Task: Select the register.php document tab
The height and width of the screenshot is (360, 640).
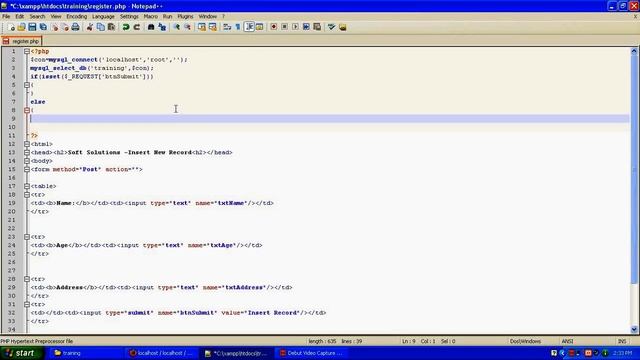Action: tap(22, 41)
